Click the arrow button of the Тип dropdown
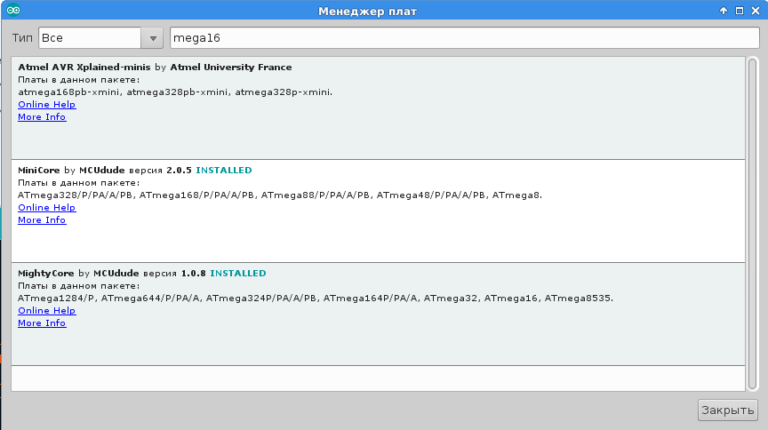Screen dimensions: 768x430 [x=152, y=38]
